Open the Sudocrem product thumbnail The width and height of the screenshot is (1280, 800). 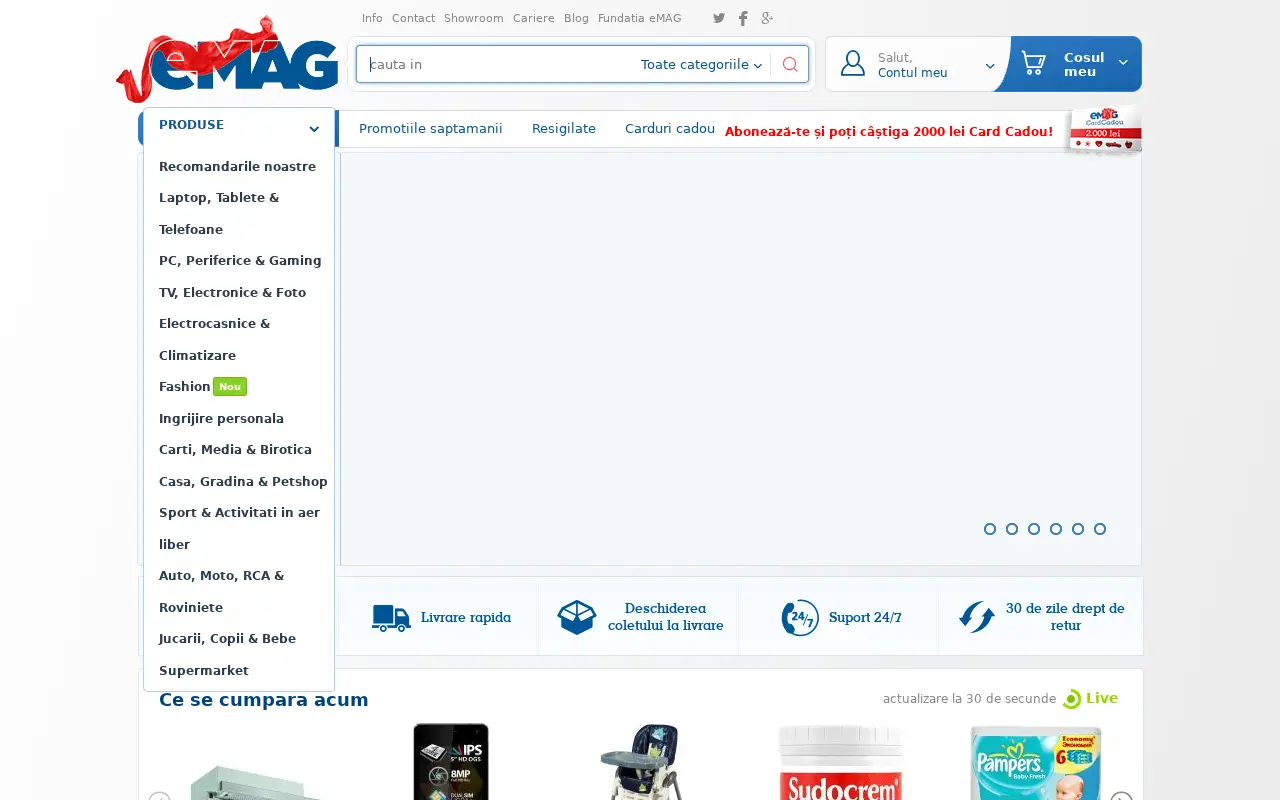(x=841, y=762)
